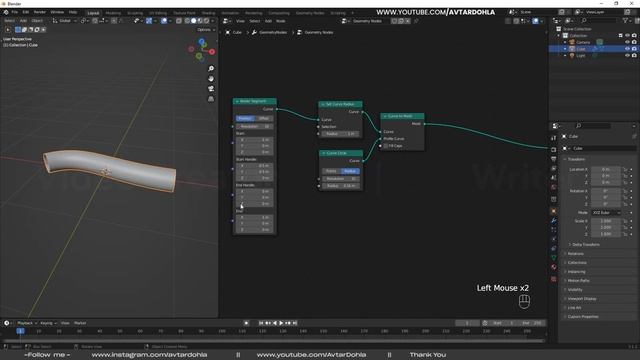Open the Edit menu

[26, 12]
